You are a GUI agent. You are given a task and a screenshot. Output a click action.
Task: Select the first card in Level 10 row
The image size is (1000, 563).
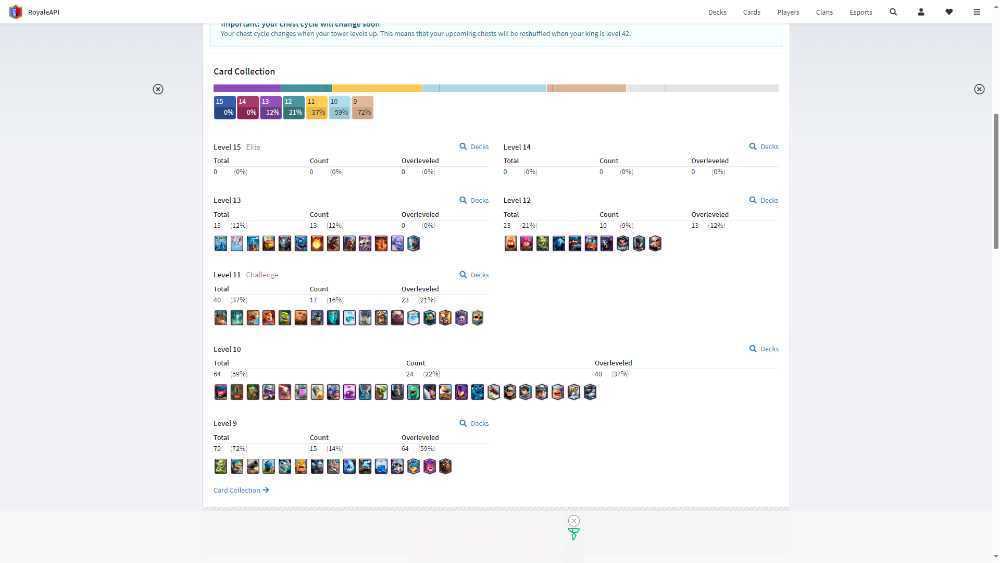tap(221, 391)
